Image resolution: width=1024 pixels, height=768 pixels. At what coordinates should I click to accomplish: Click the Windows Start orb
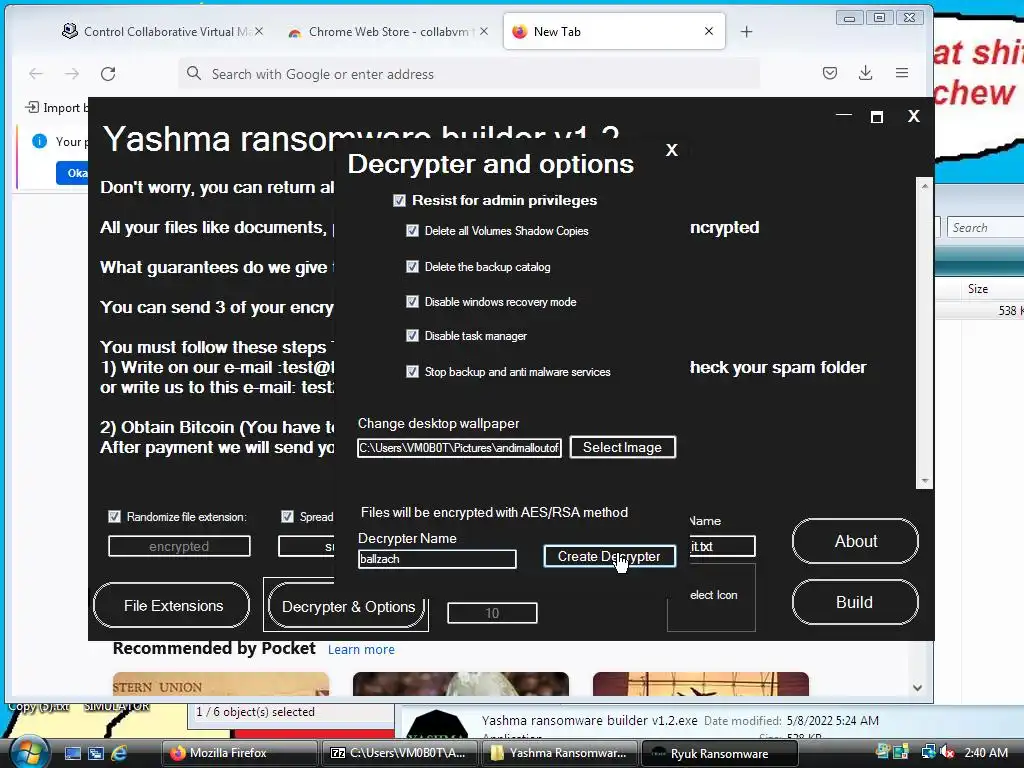[x=28, y=753]
